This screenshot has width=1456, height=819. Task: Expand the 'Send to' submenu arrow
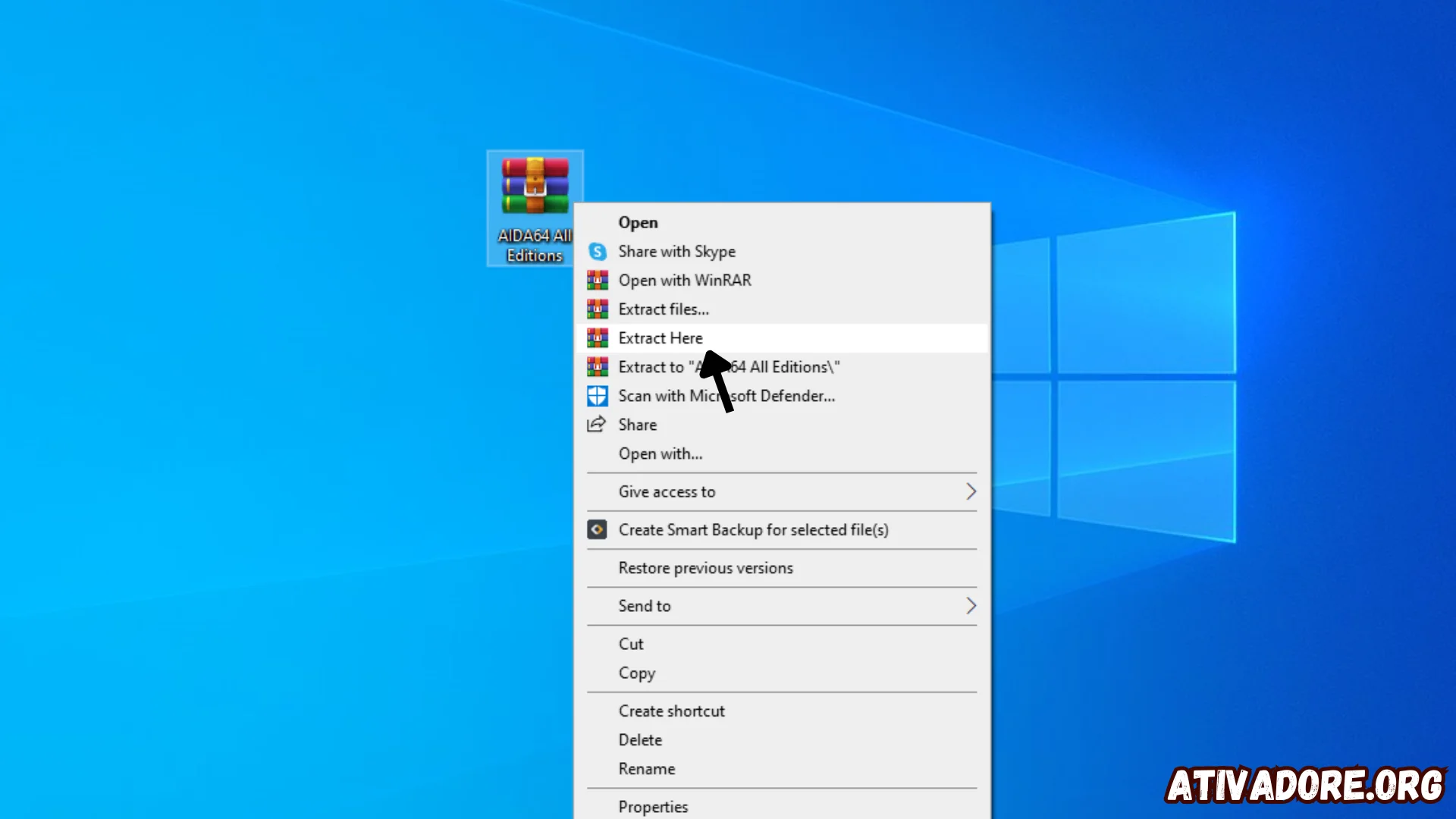(x=968, y=606)
